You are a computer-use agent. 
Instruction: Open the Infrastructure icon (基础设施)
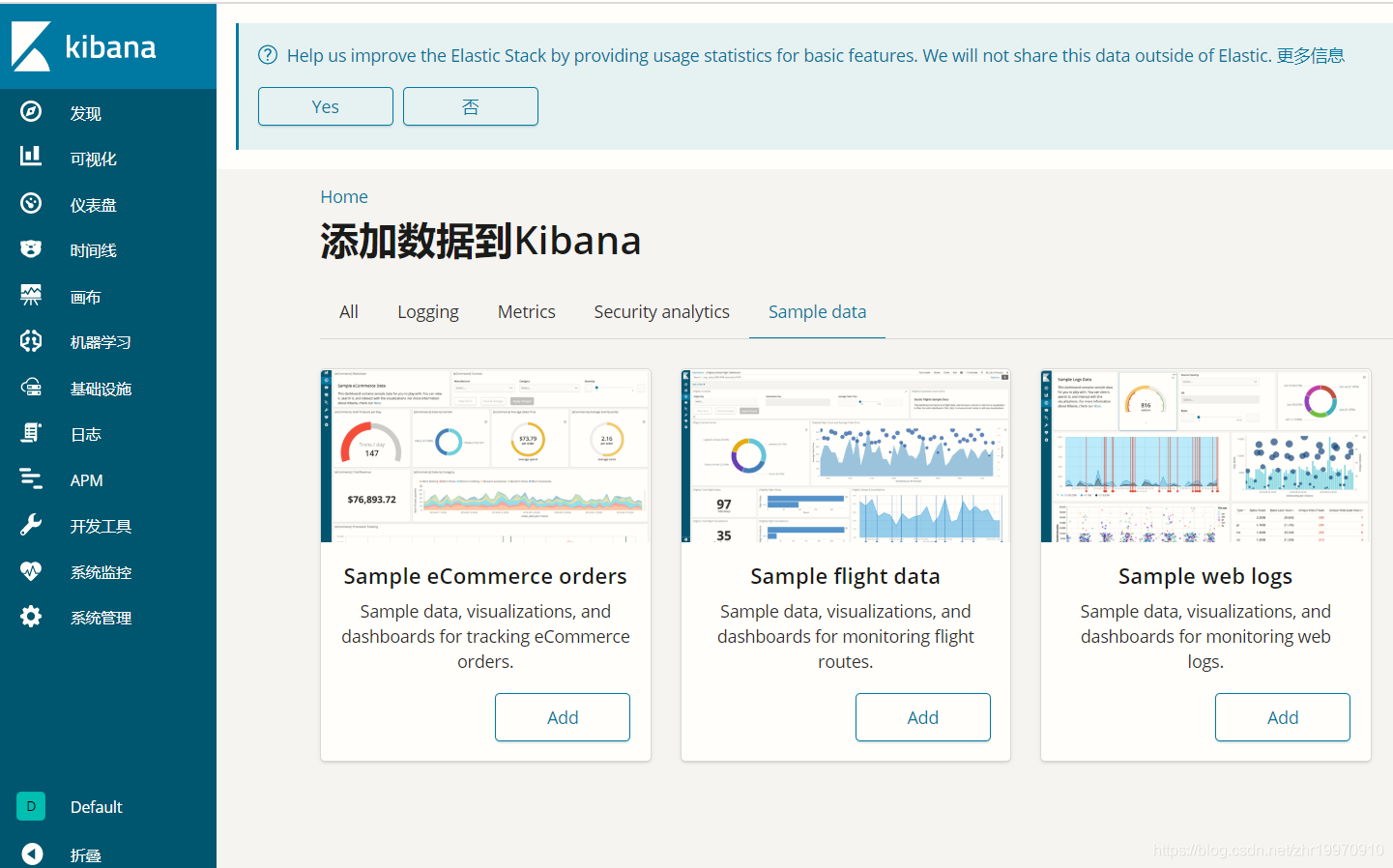coord(31,388)
